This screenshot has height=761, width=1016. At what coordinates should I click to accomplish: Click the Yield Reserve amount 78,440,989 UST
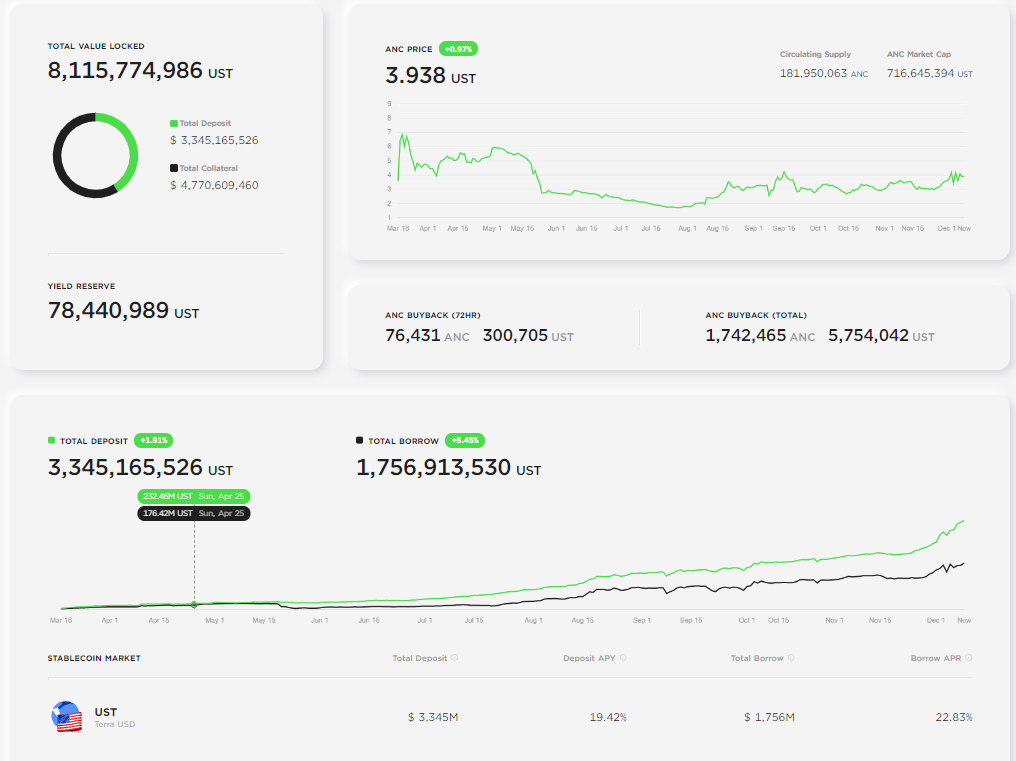[123, 311]
